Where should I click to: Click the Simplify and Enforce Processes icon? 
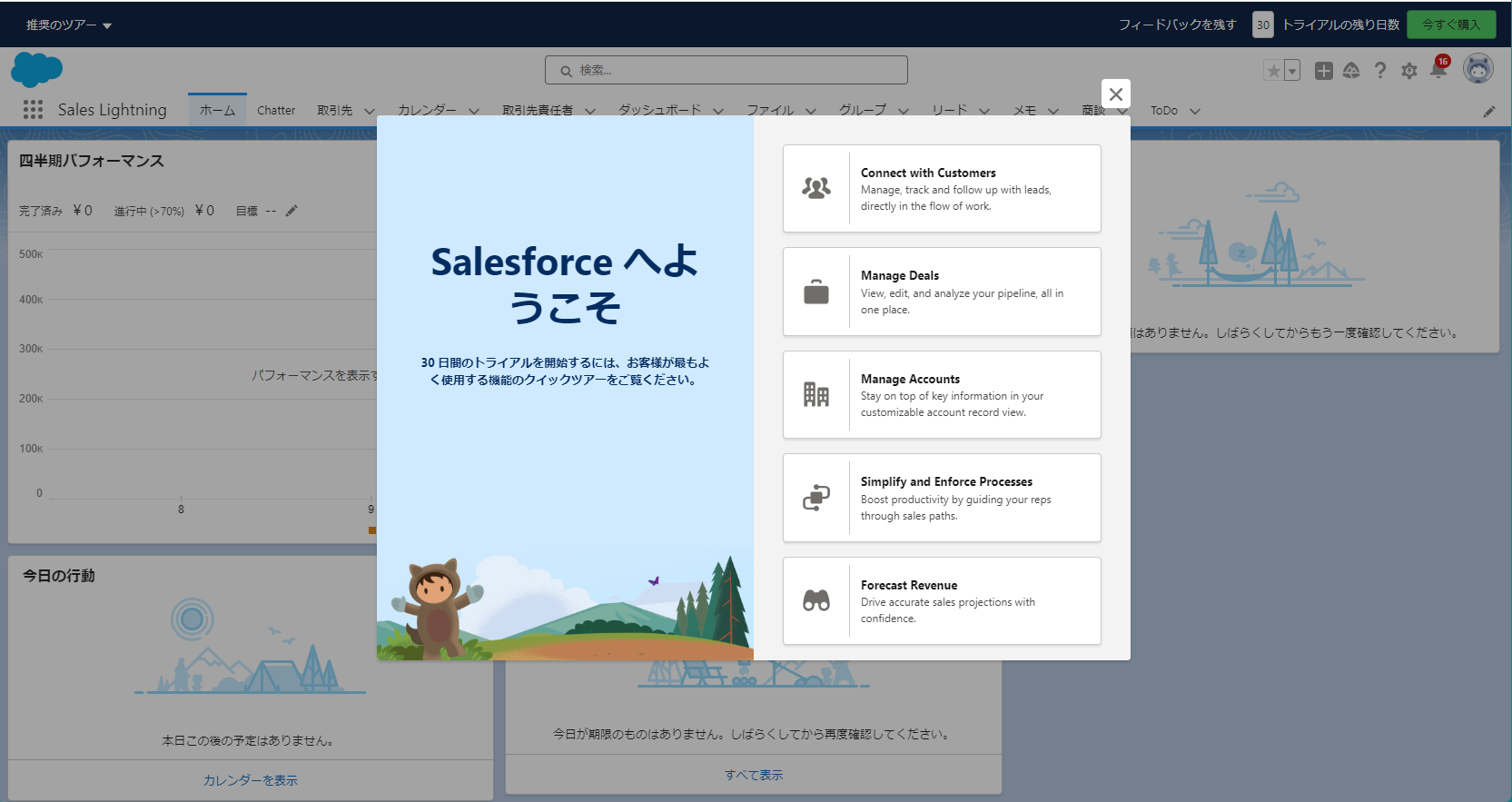[816, 498]
